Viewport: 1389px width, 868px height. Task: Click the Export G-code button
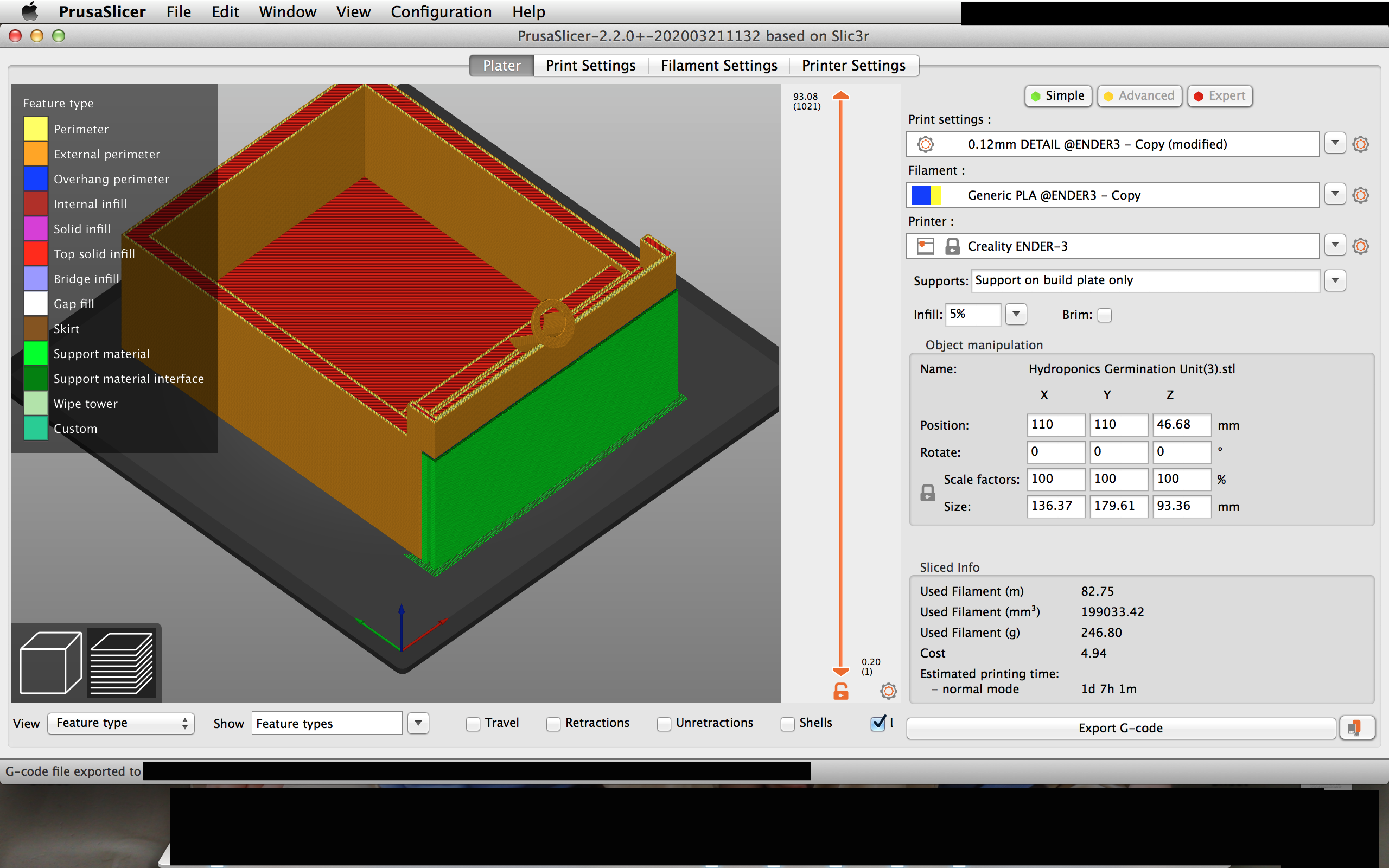(1120, 728)
